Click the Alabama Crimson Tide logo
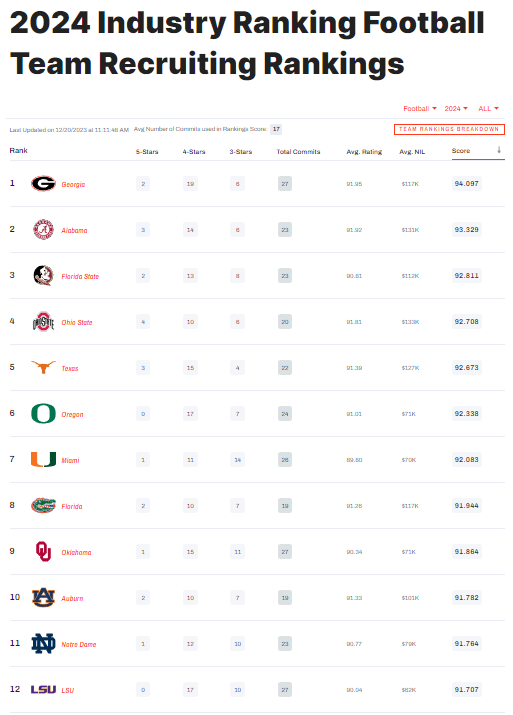This screenshot has width=513, height=715. tap(43, 229)
